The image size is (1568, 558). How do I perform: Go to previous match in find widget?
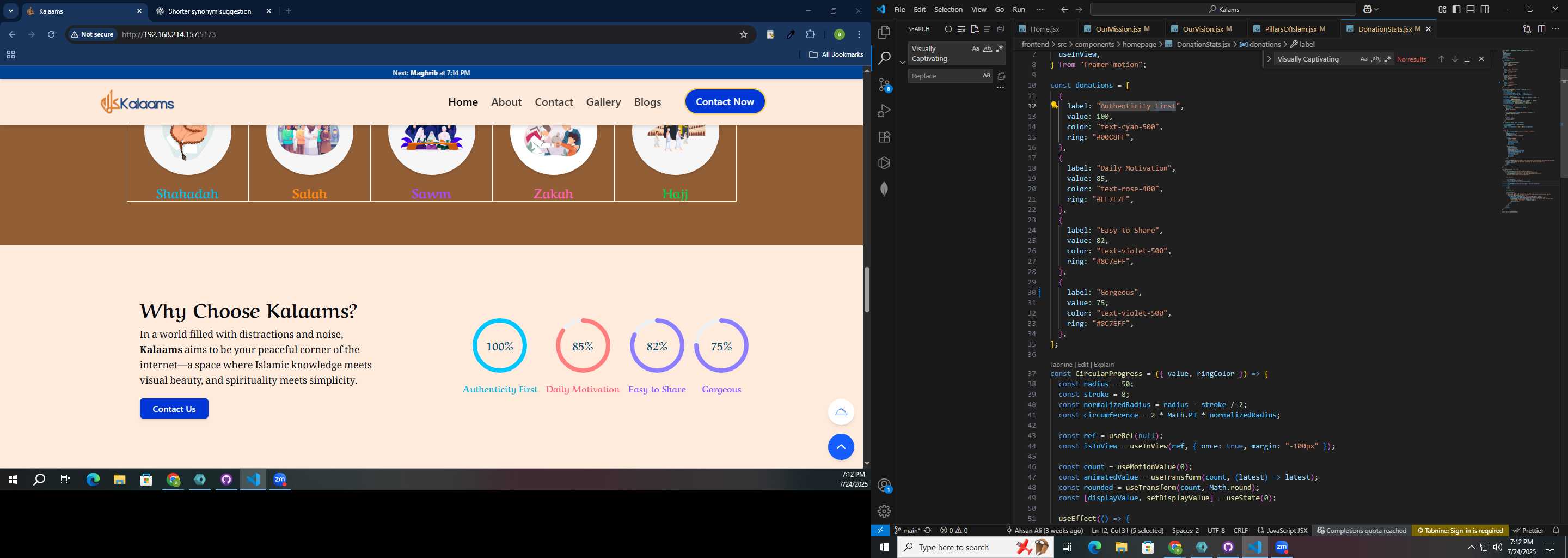pyautogui.click(x=1441, y=59)
